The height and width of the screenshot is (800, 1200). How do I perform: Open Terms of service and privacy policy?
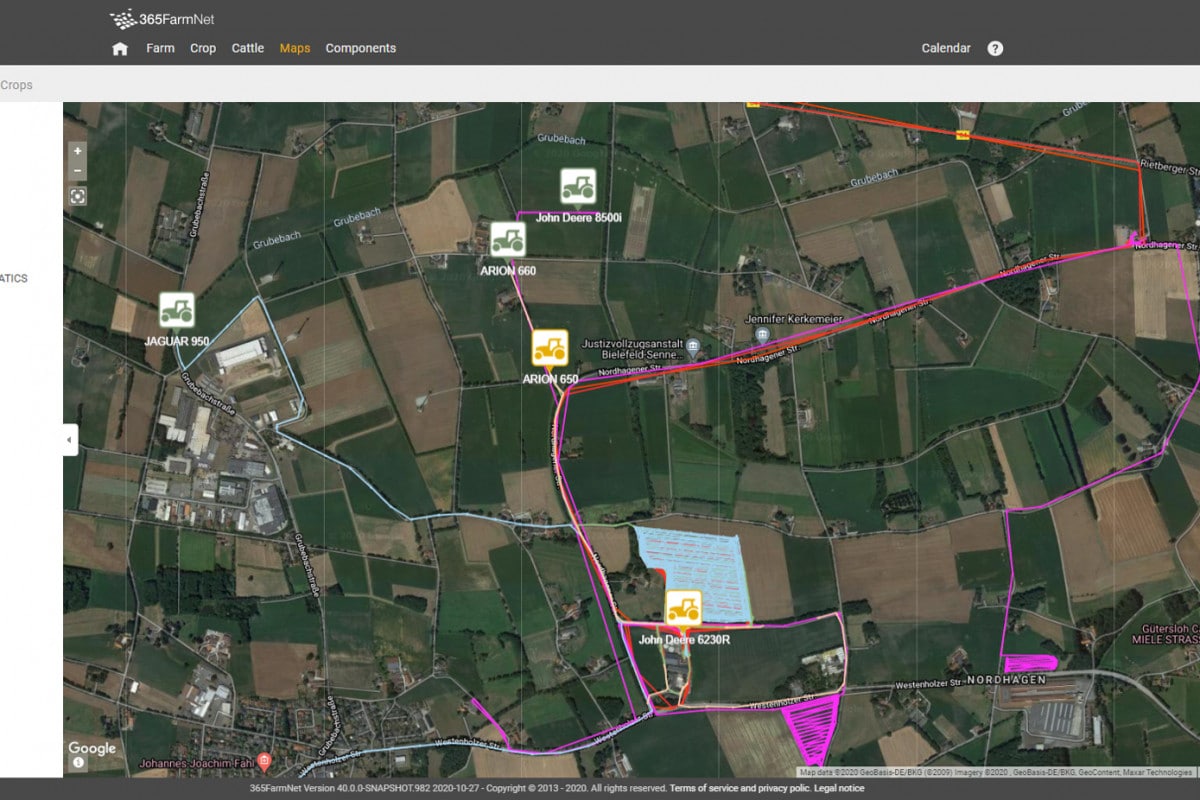(x=740, y=789)
